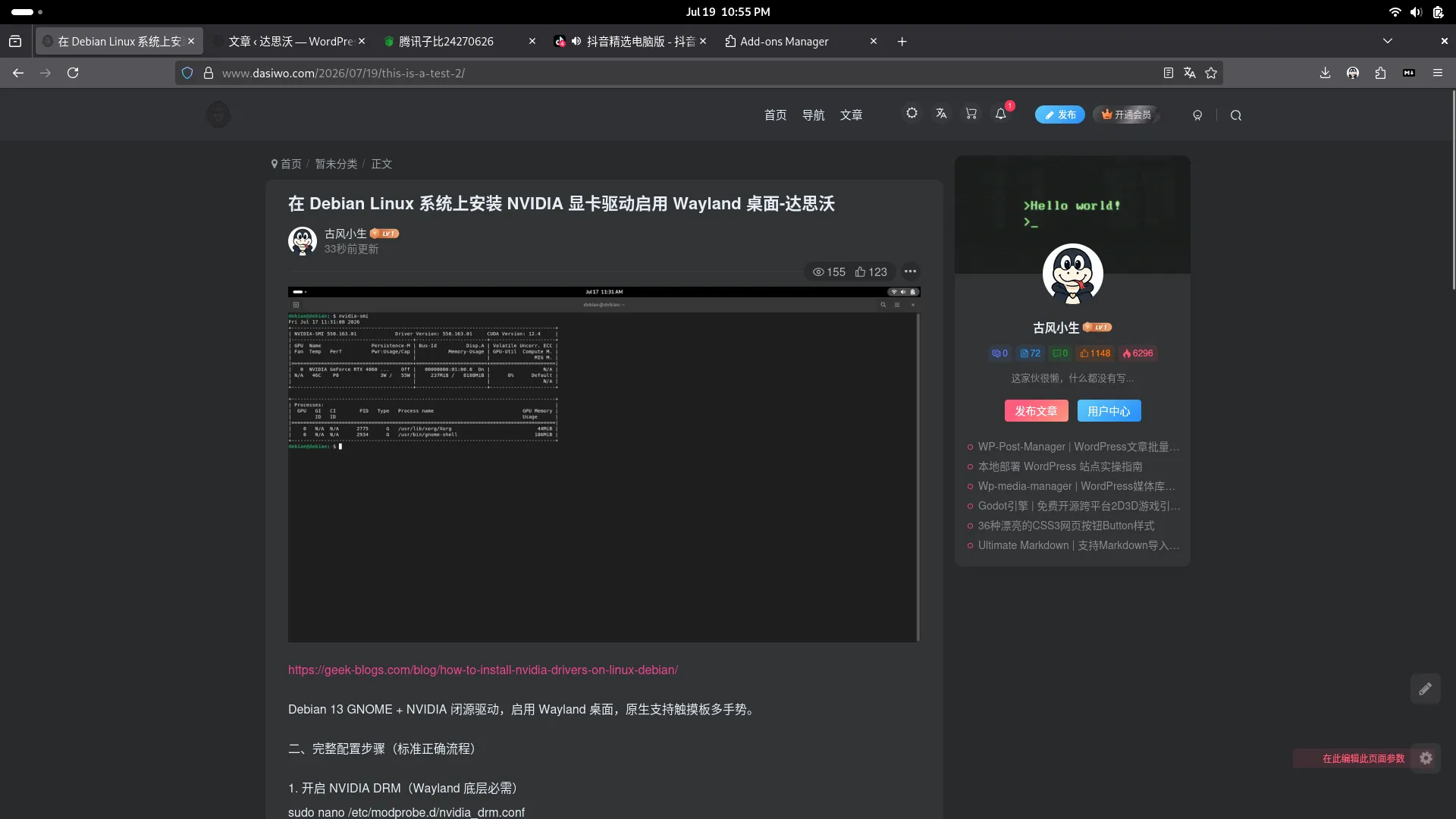The image size is (1456, 819).
Task: Open system volume icon in top bar
Action: pyautogui.click(x=1416, y=12)
